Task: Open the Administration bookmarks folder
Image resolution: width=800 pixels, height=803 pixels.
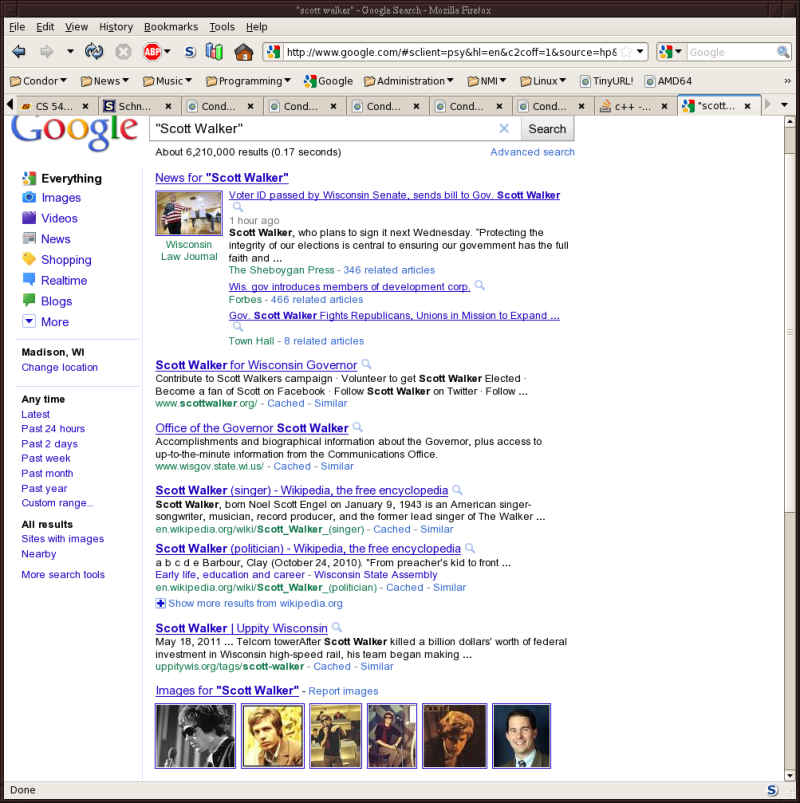Action: click(x=409, y=81)
